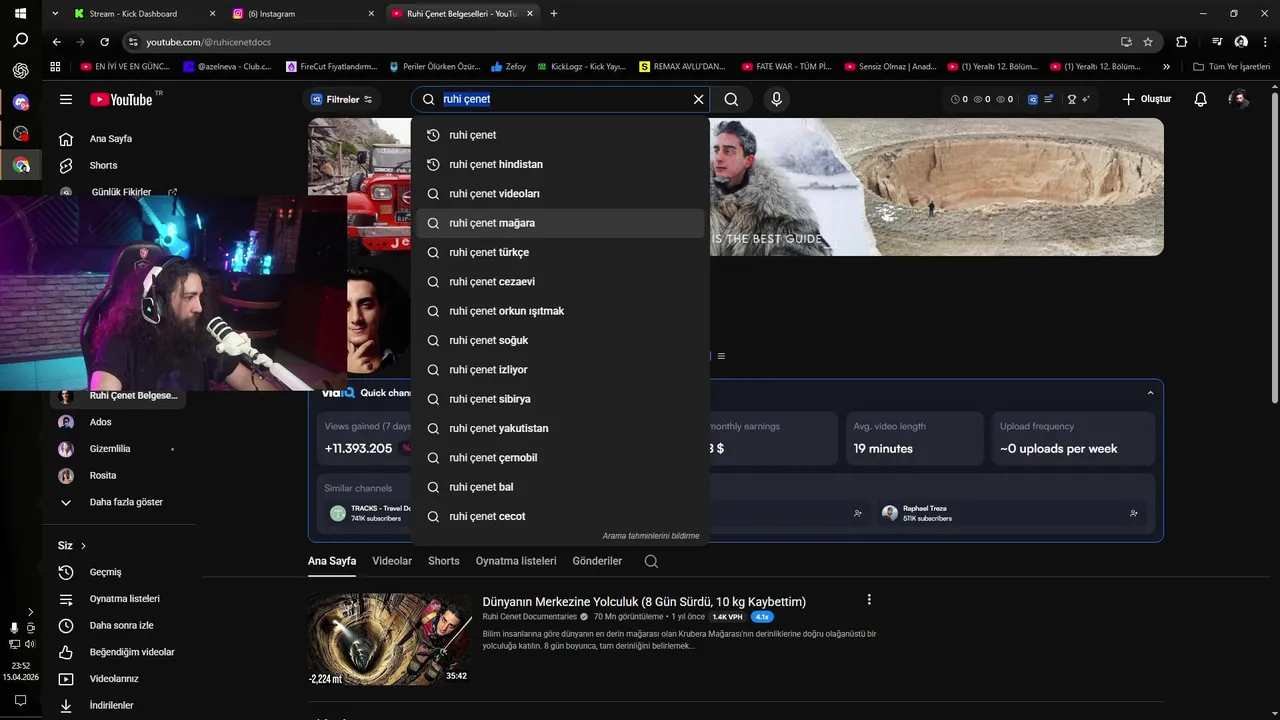Switch to the Oynatma listeleri channel tab

click(516, 561)
